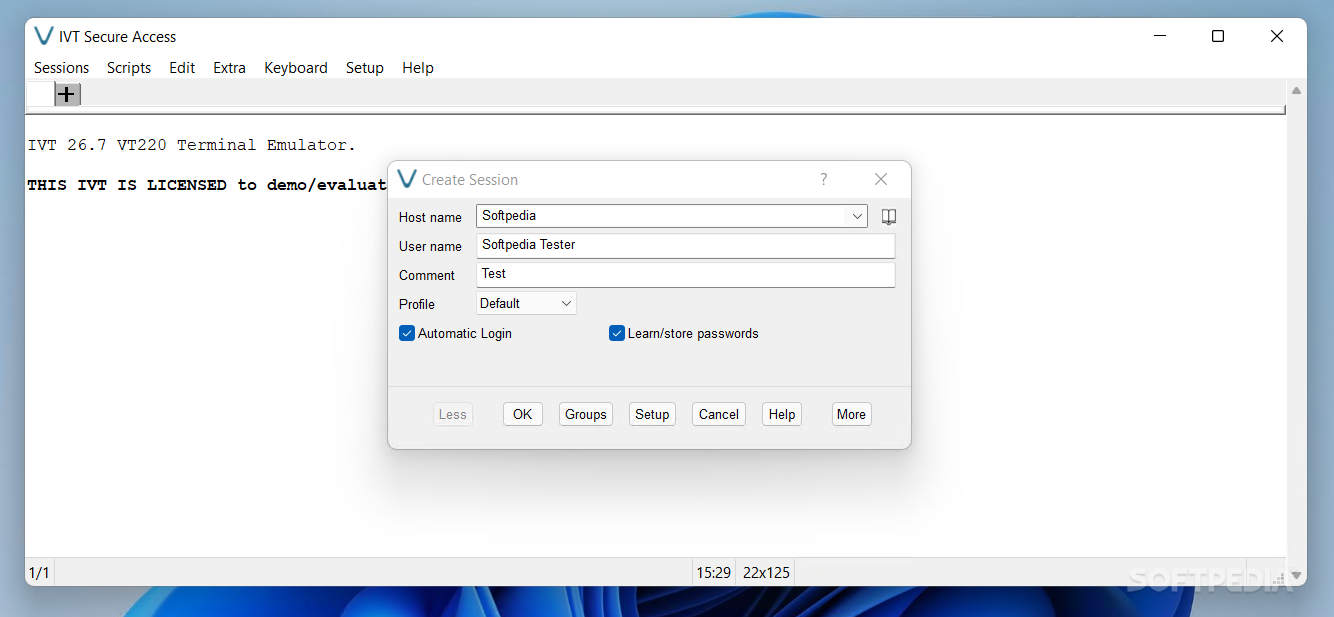Open the Sessions menu
This screenshot has width=1334, height=617.
(x=62, y=68)
